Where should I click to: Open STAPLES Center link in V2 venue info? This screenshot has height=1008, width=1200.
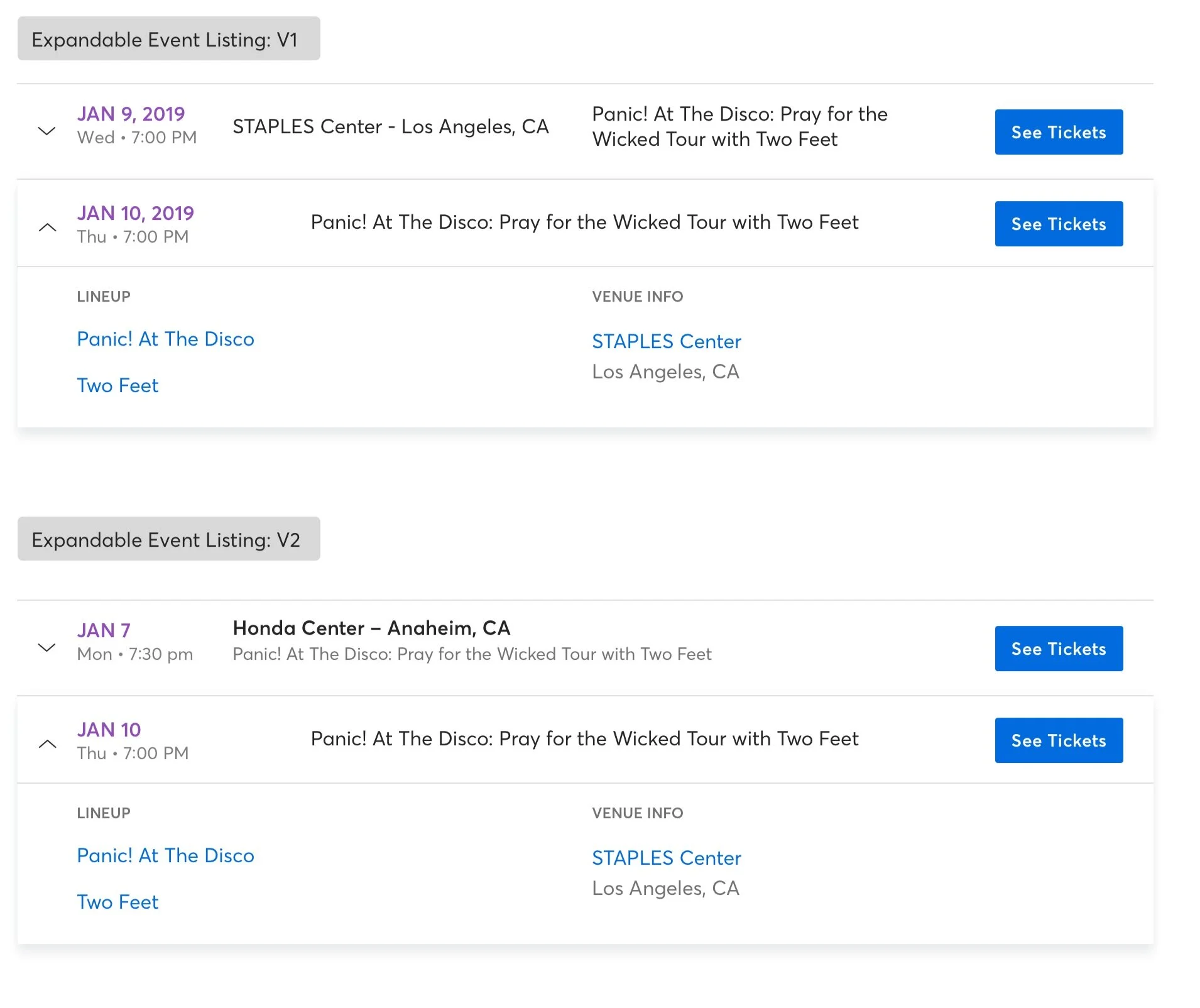(x=667, y=858)
